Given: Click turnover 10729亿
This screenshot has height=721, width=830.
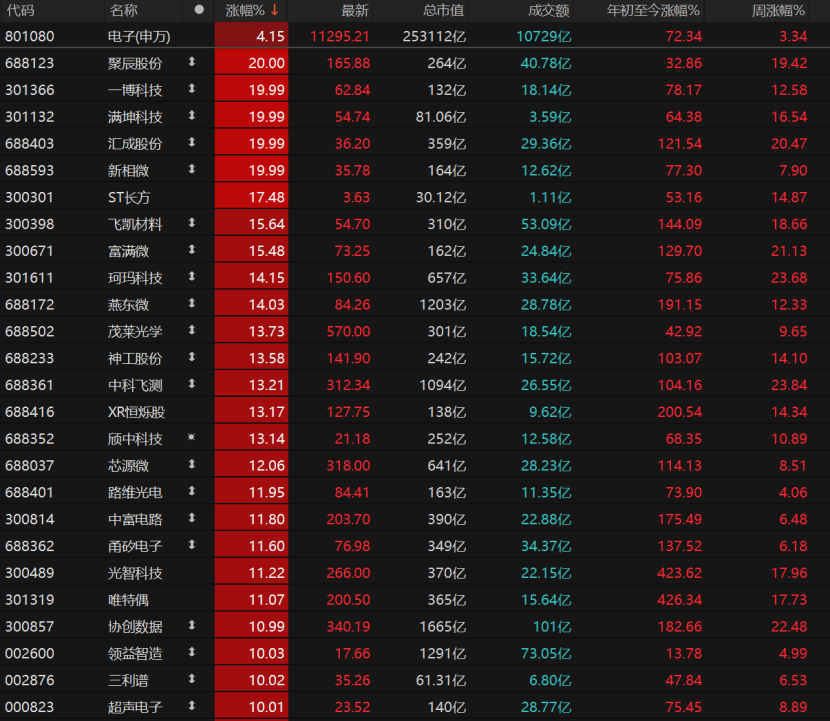Looking at the screenshot, I should pos(544,37).
